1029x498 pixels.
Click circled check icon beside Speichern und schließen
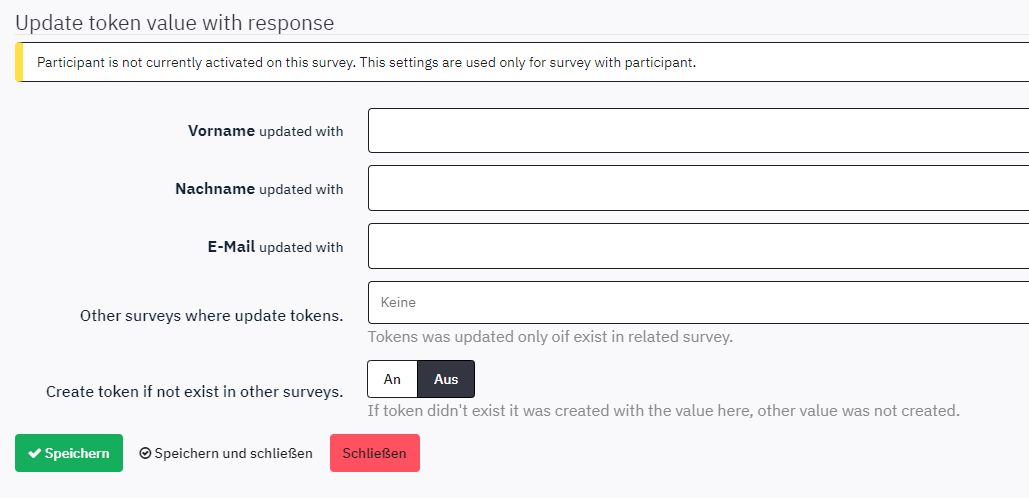click(x=145, y=454)
